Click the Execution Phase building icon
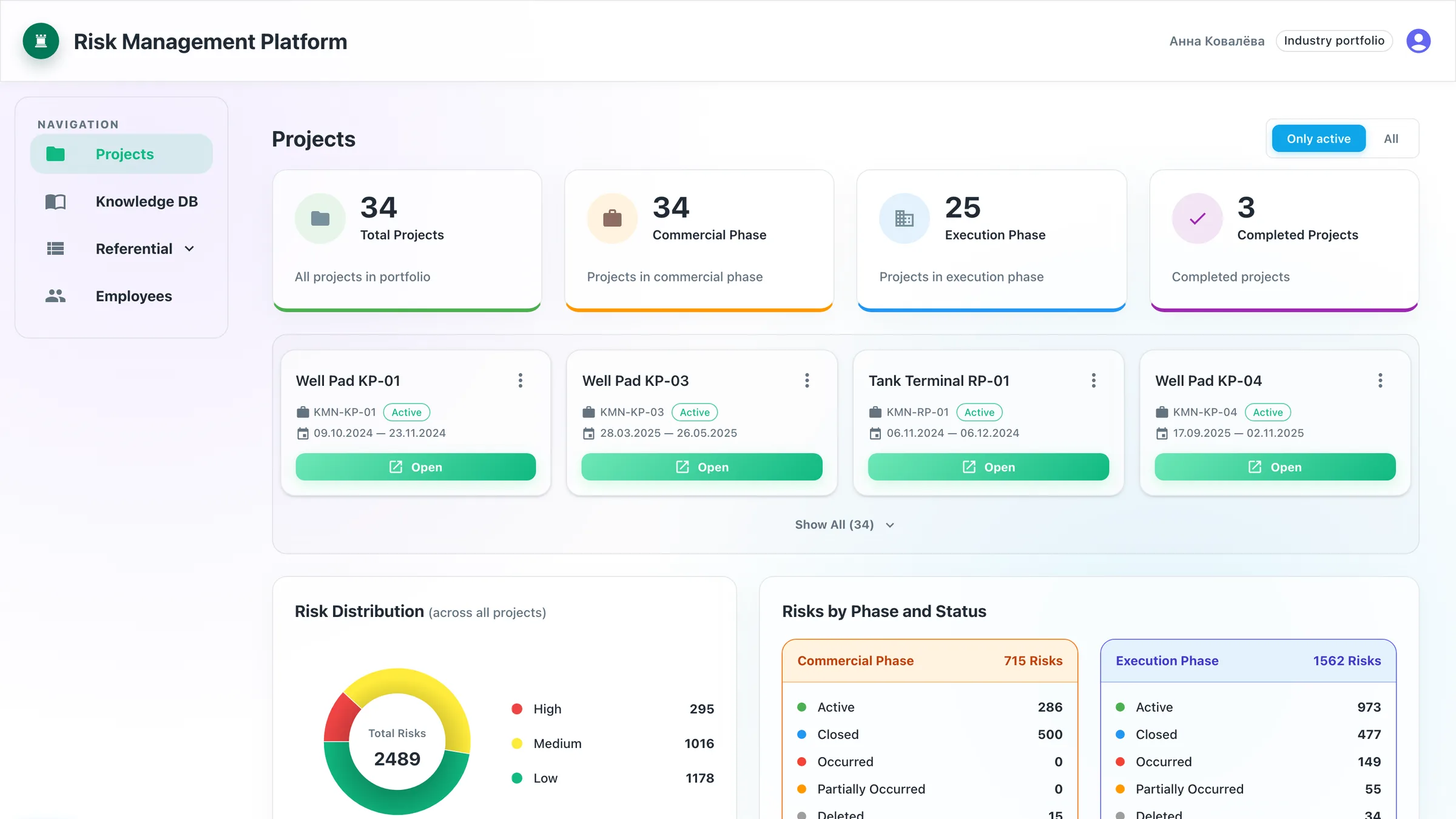This screenshot has height=819, width=1456. [904, 218]
